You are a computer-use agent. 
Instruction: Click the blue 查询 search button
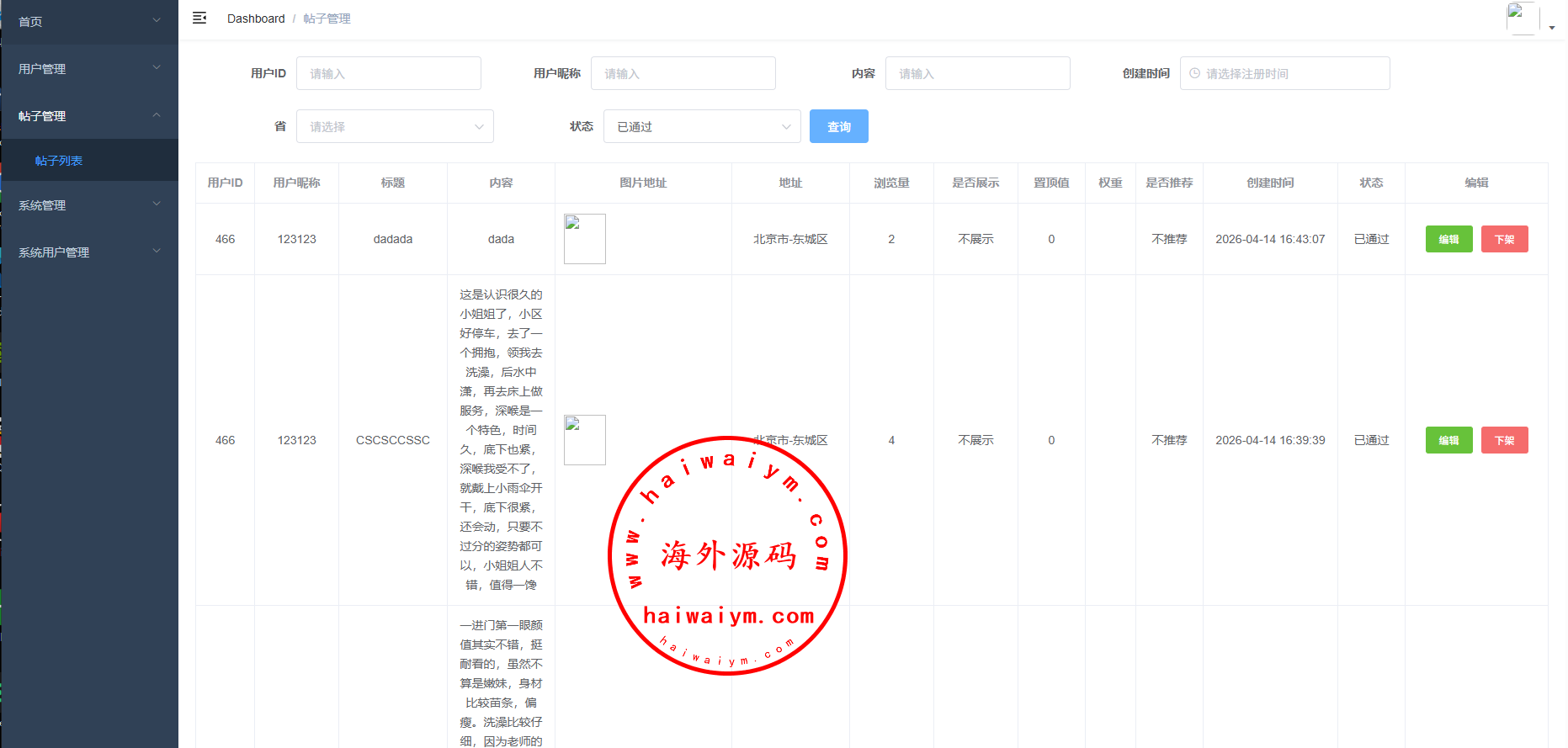[x=838, y=127]
